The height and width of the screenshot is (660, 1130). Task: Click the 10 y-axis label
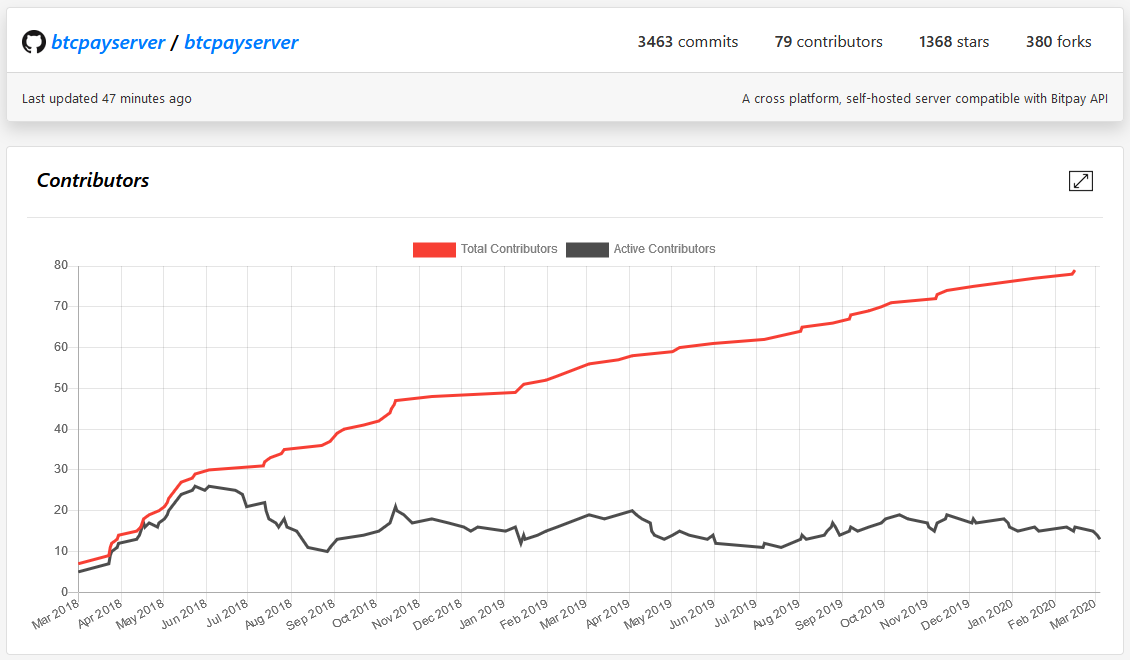tap(61, 551)
